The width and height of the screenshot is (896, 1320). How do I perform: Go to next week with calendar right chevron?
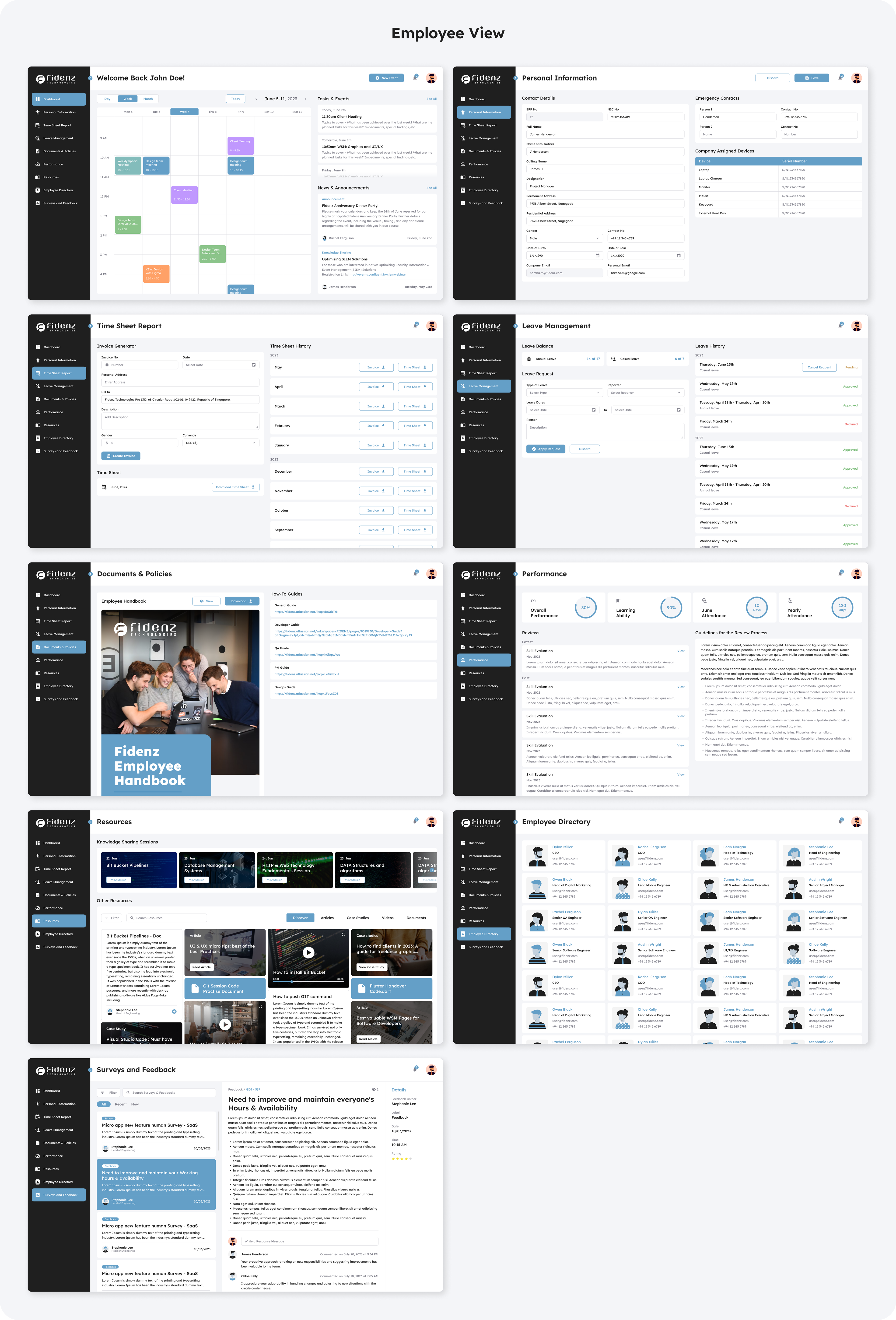pos(305,99)
